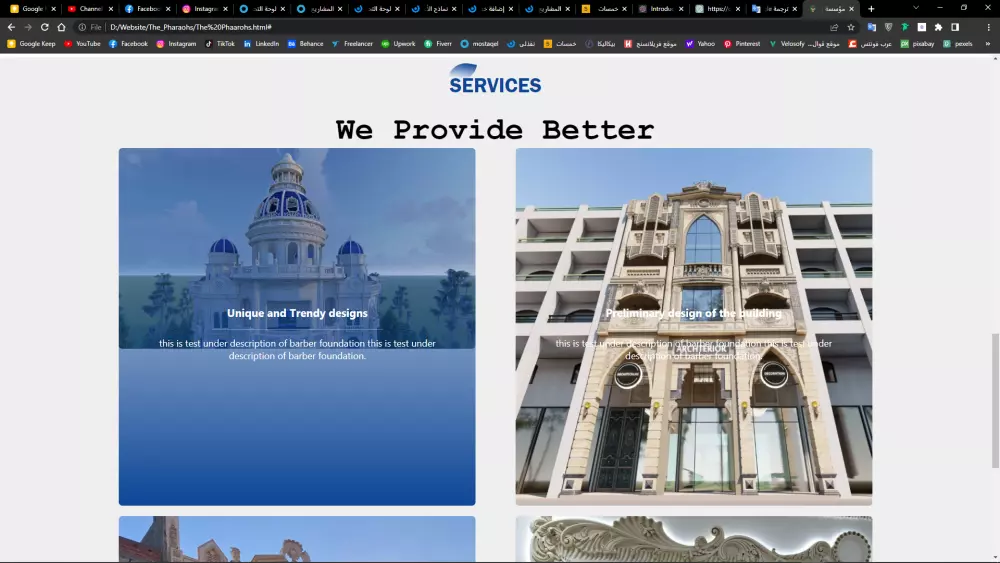
Task: Open the Fiverr bookmark
Action: [438, 44]
